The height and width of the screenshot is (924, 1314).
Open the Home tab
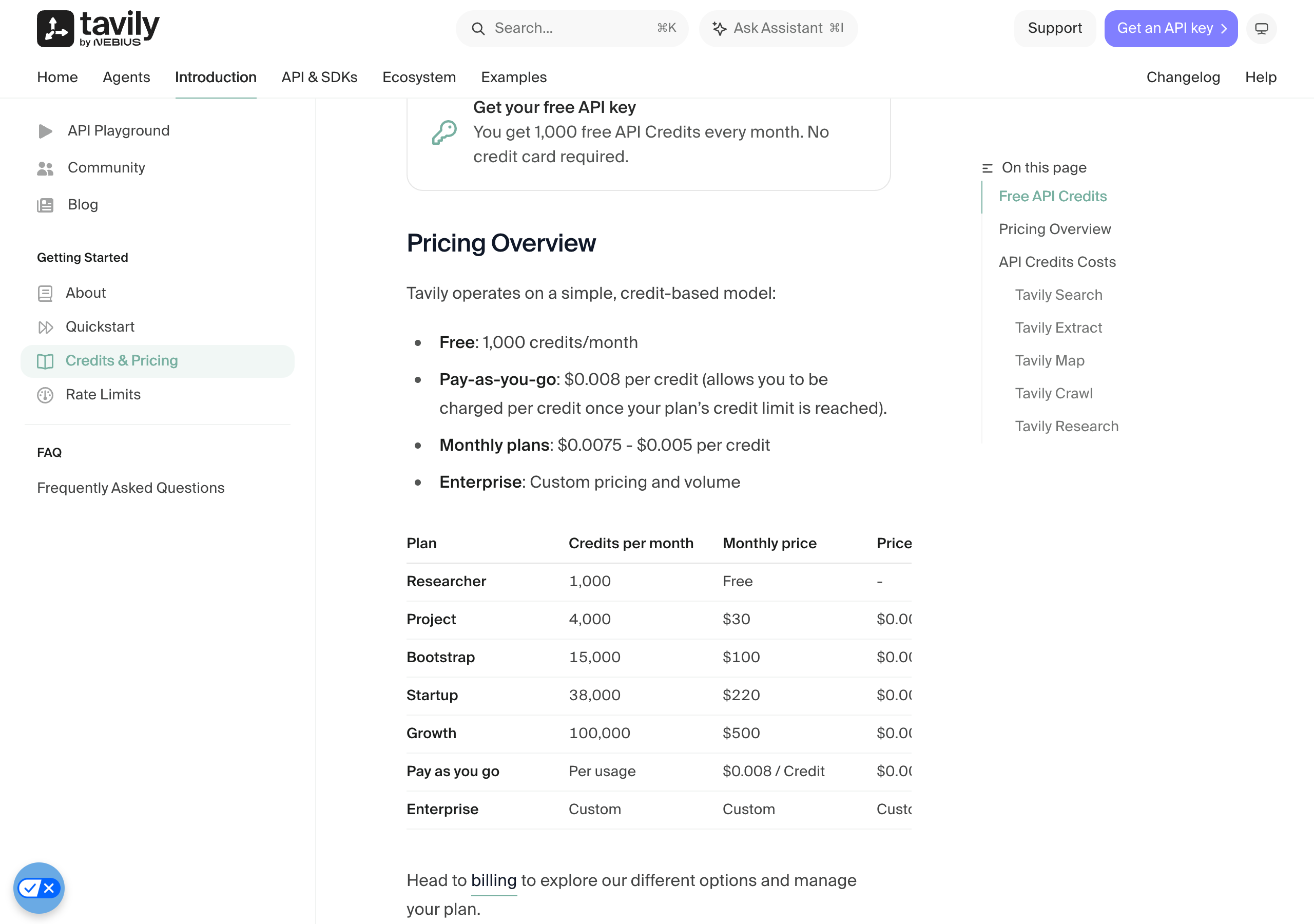tap(57, 78)
